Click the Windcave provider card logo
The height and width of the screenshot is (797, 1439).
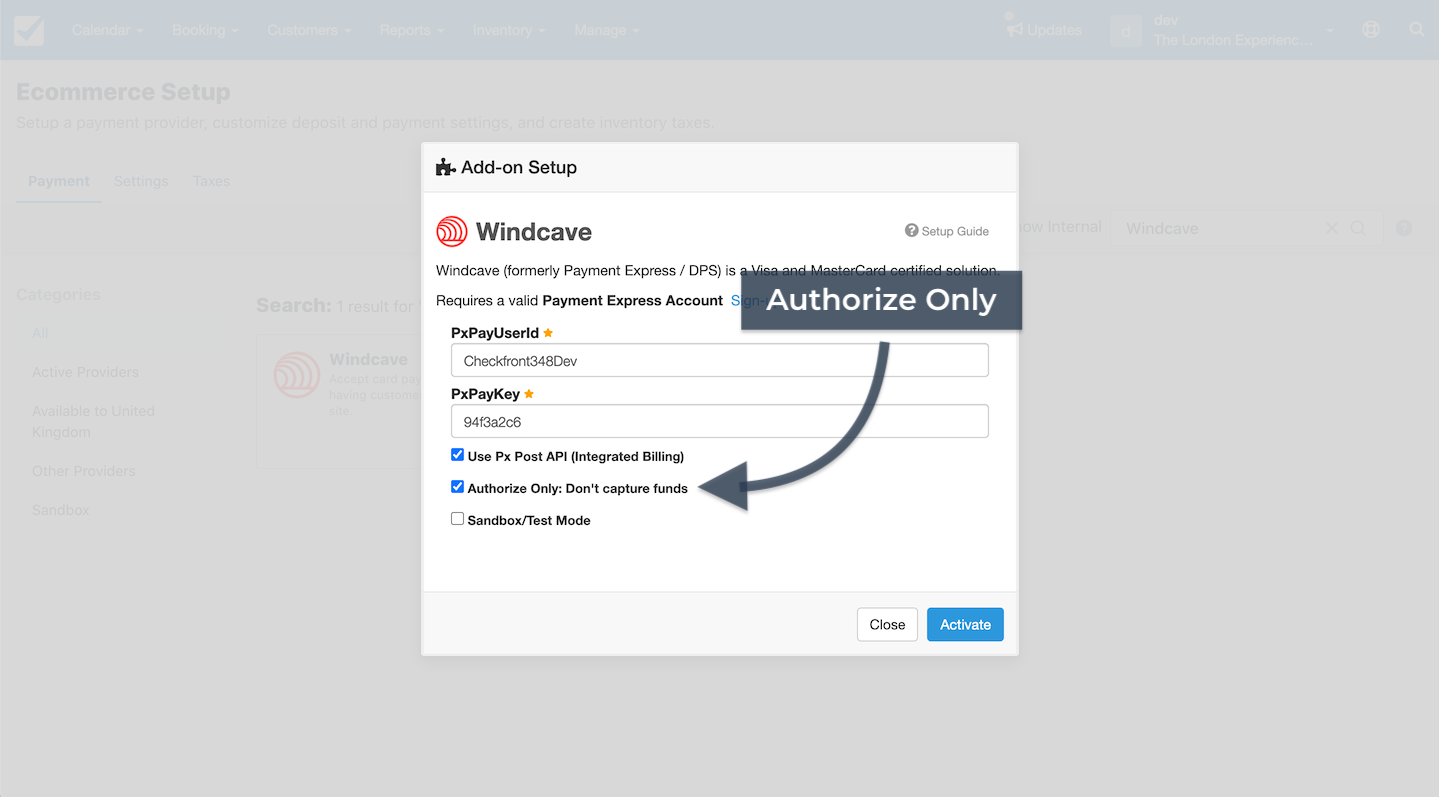[297, 376]
